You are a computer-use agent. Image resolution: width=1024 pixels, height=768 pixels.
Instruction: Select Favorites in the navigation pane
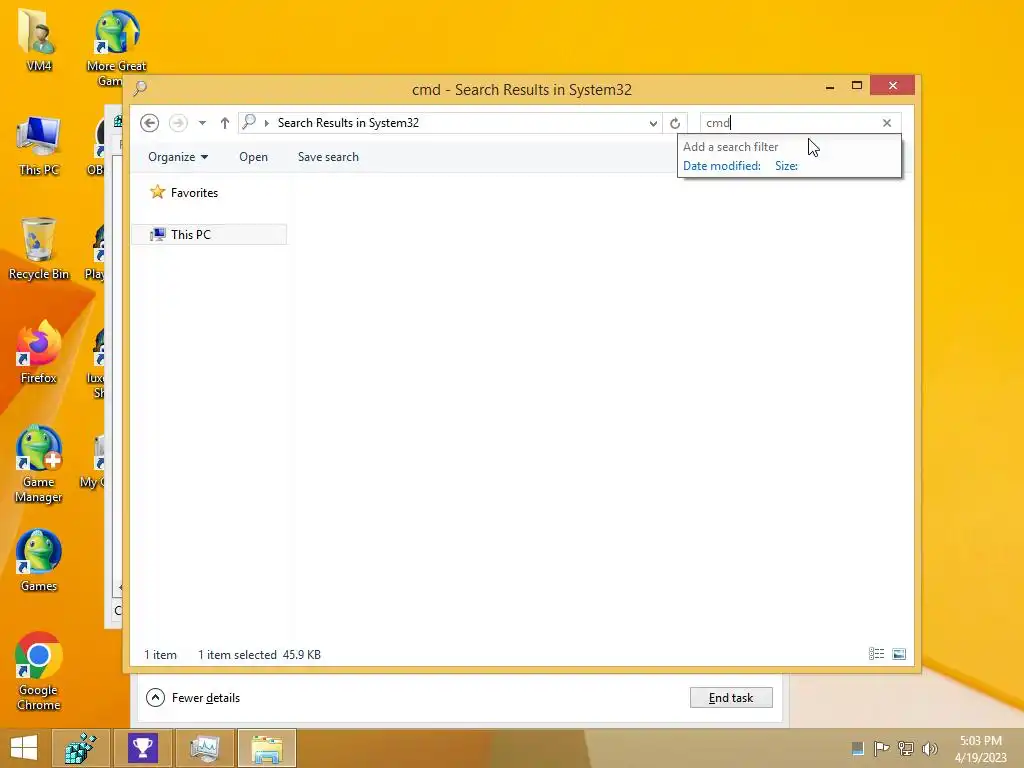[x=194, y=193]
